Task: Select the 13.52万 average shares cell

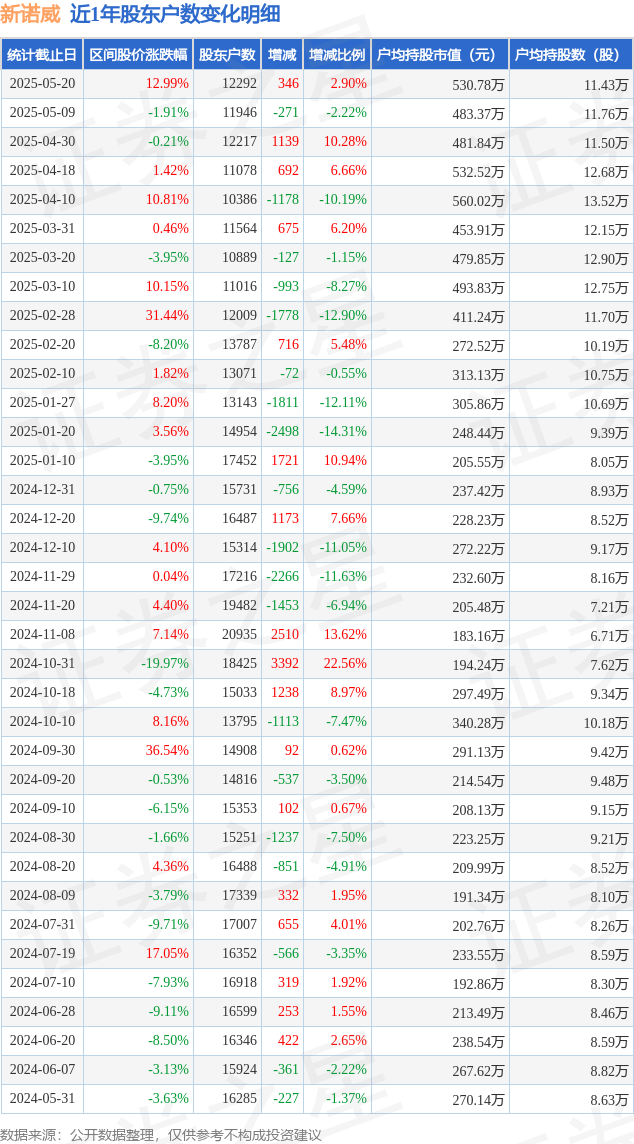Action: coord(606,200)
